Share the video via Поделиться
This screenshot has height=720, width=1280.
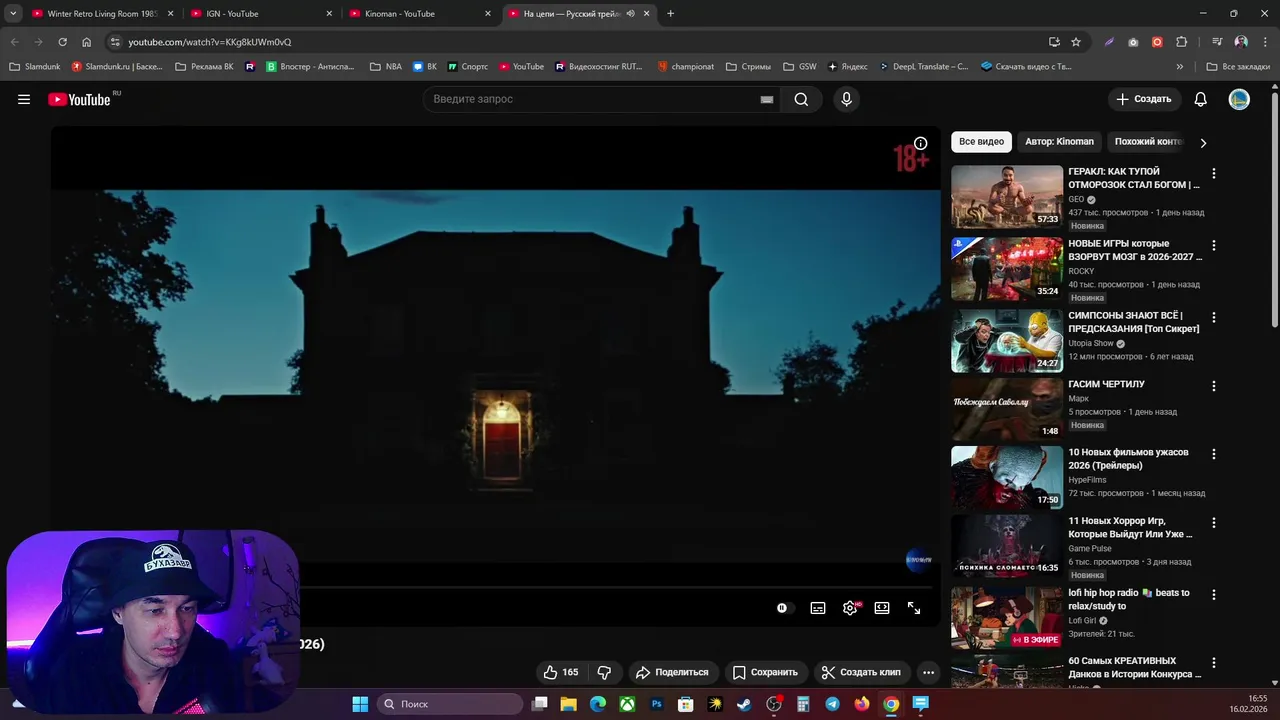(672, 672)
